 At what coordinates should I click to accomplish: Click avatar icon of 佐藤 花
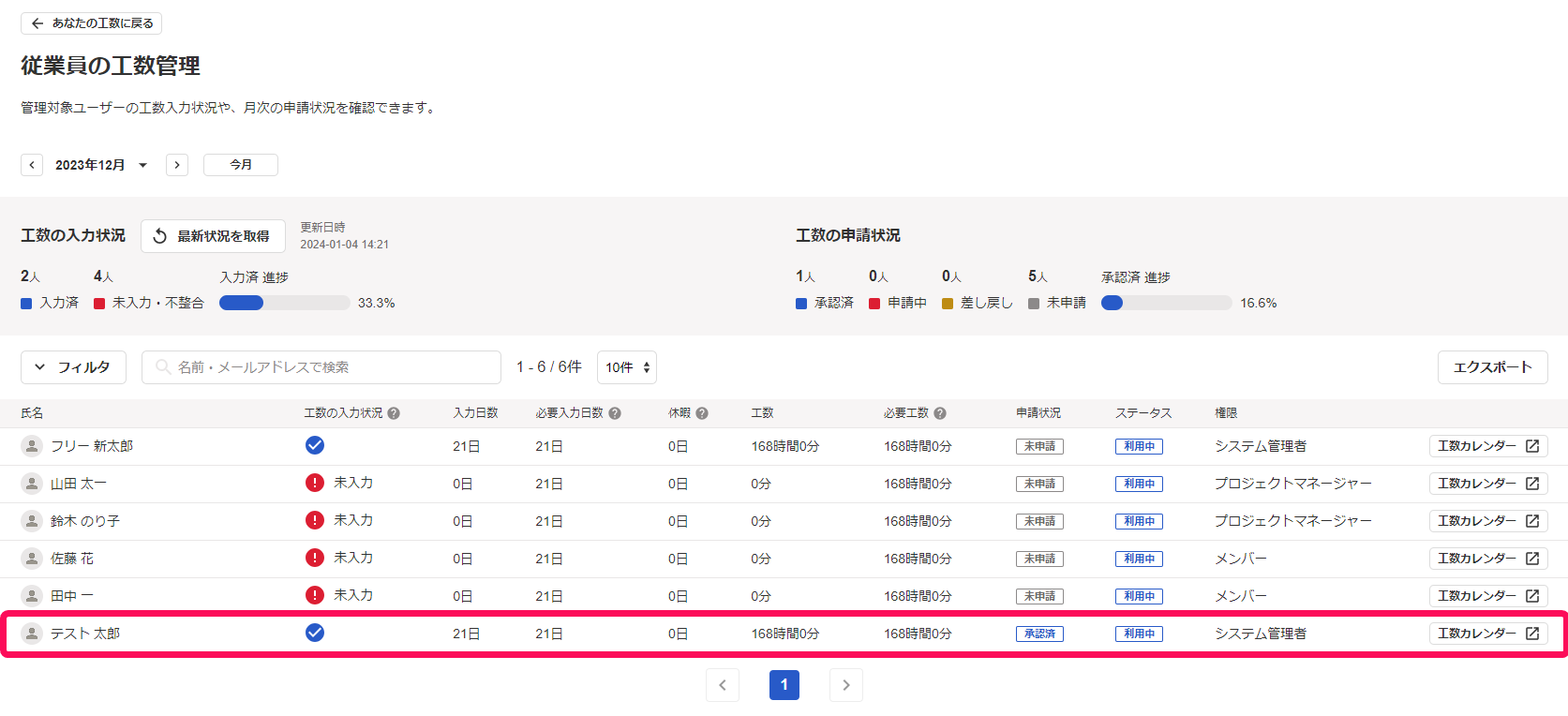pyautogui.click(x=32, y=559)
